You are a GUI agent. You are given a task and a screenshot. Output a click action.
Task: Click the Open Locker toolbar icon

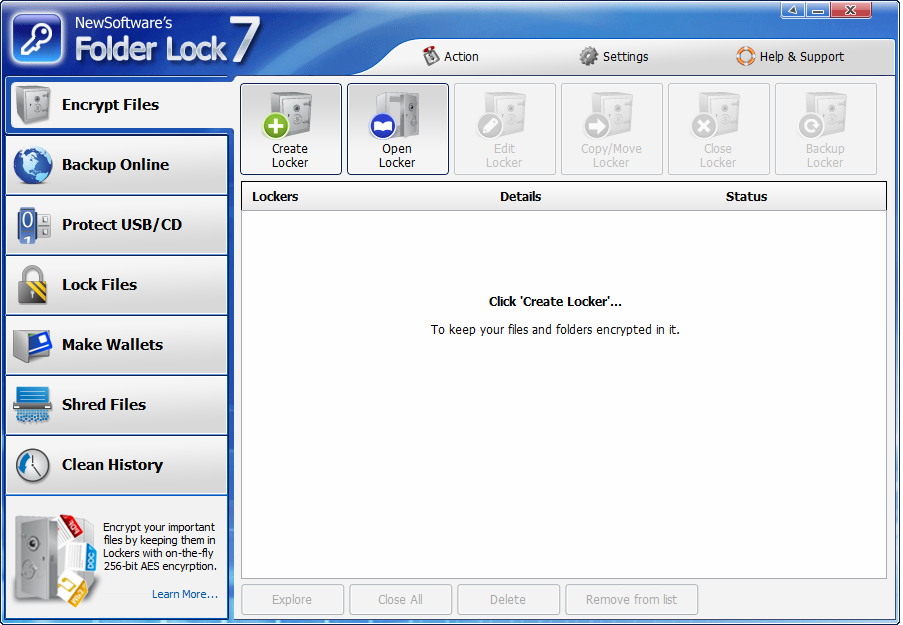point(397,129)
